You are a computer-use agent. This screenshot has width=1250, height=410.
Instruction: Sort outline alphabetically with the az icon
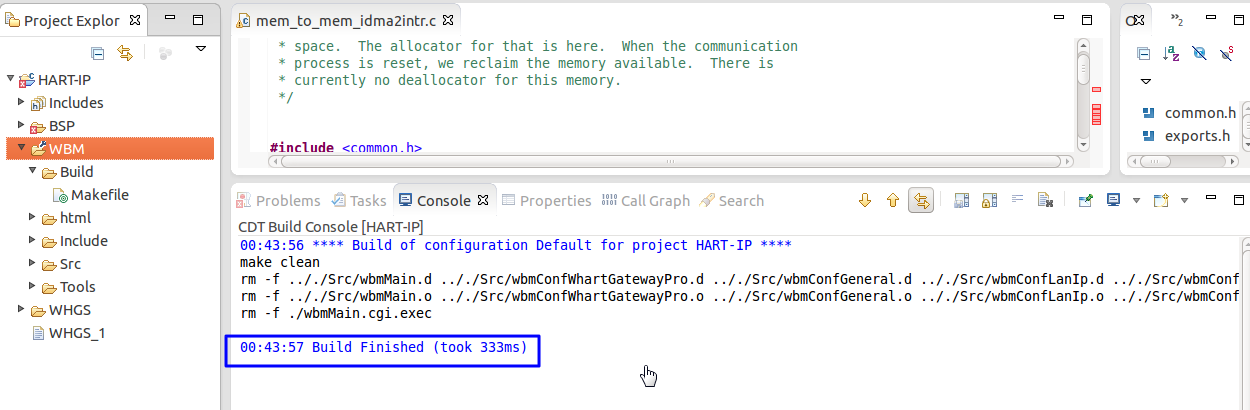(1172, 53)
